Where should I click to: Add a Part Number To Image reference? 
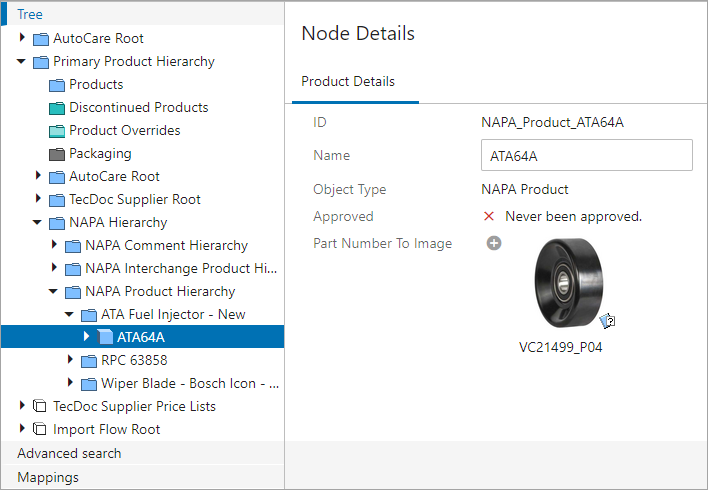(494, 243)
